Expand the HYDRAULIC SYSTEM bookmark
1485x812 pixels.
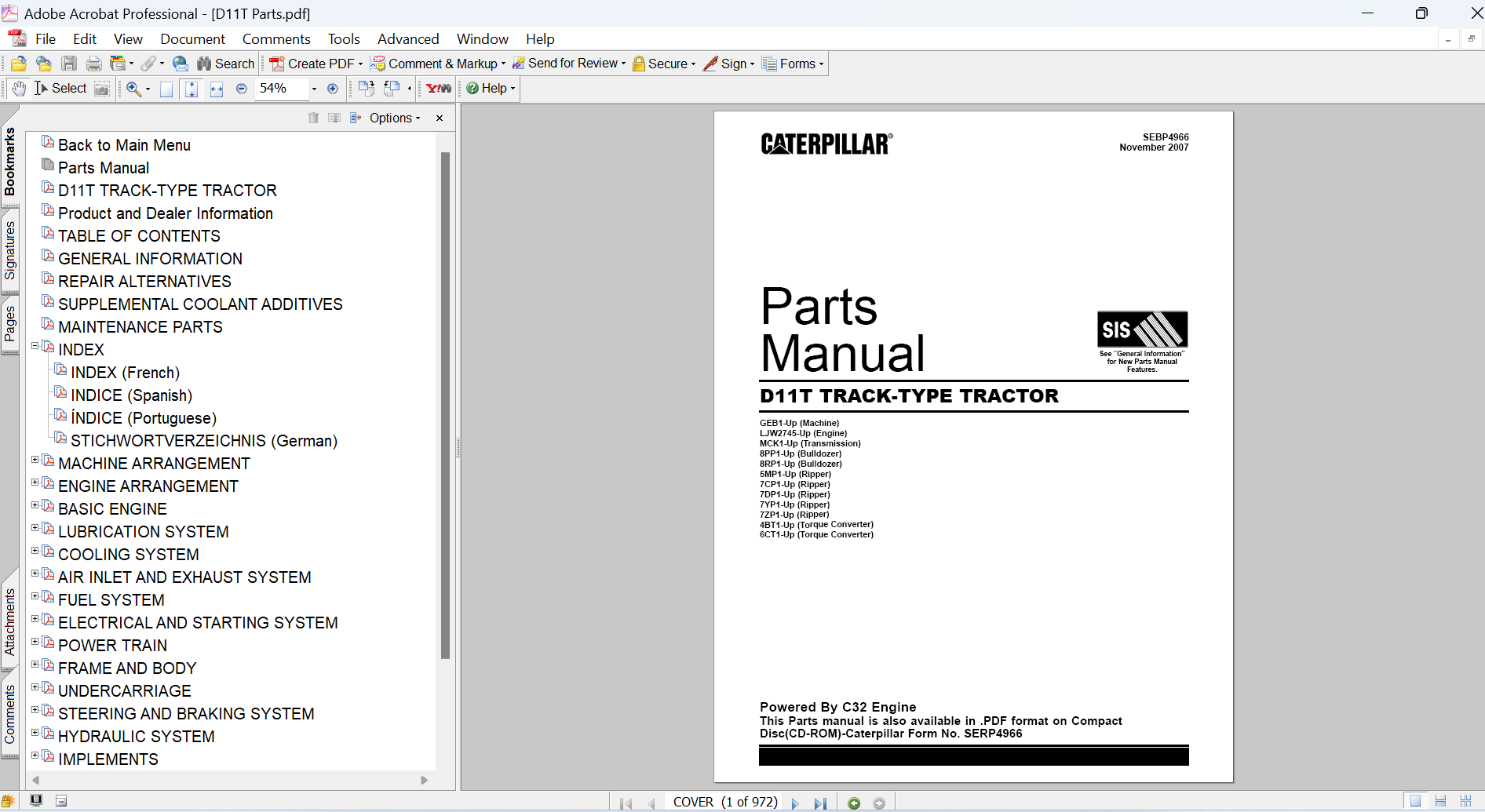pyautogui.click(x=35, y=733)
